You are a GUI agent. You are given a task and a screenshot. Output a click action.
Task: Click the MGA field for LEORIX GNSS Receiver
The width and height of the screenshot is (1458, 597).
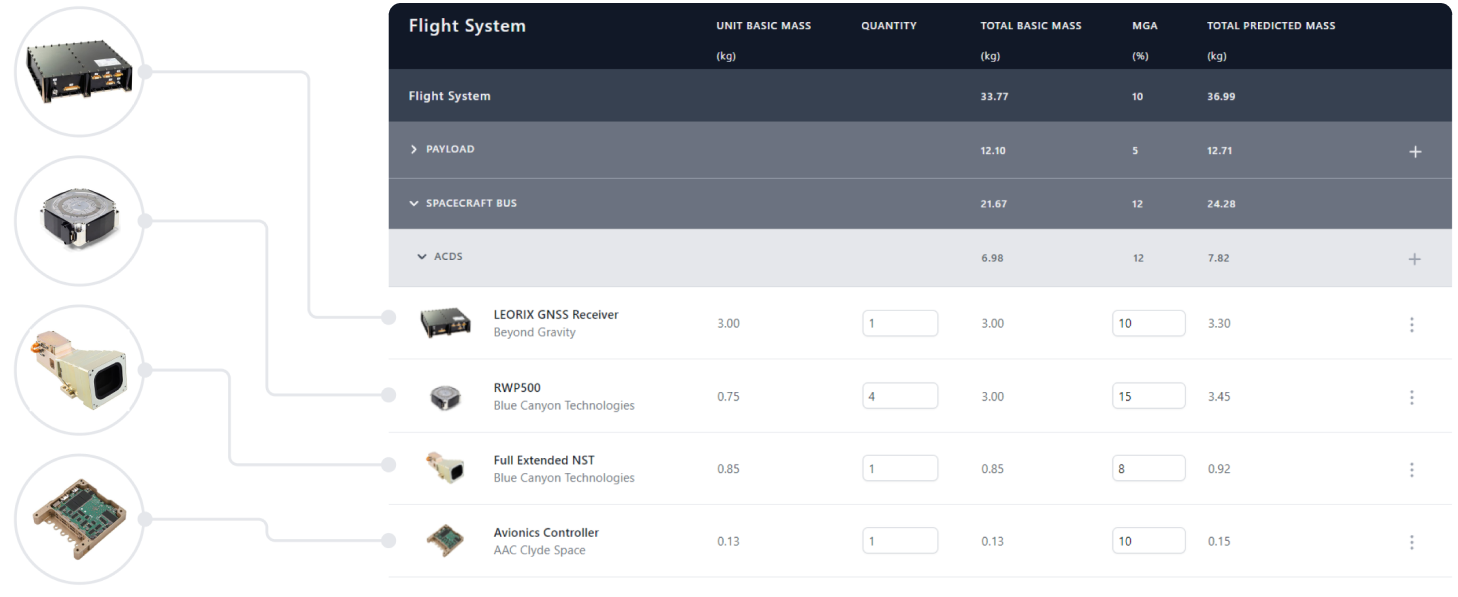1148,322
